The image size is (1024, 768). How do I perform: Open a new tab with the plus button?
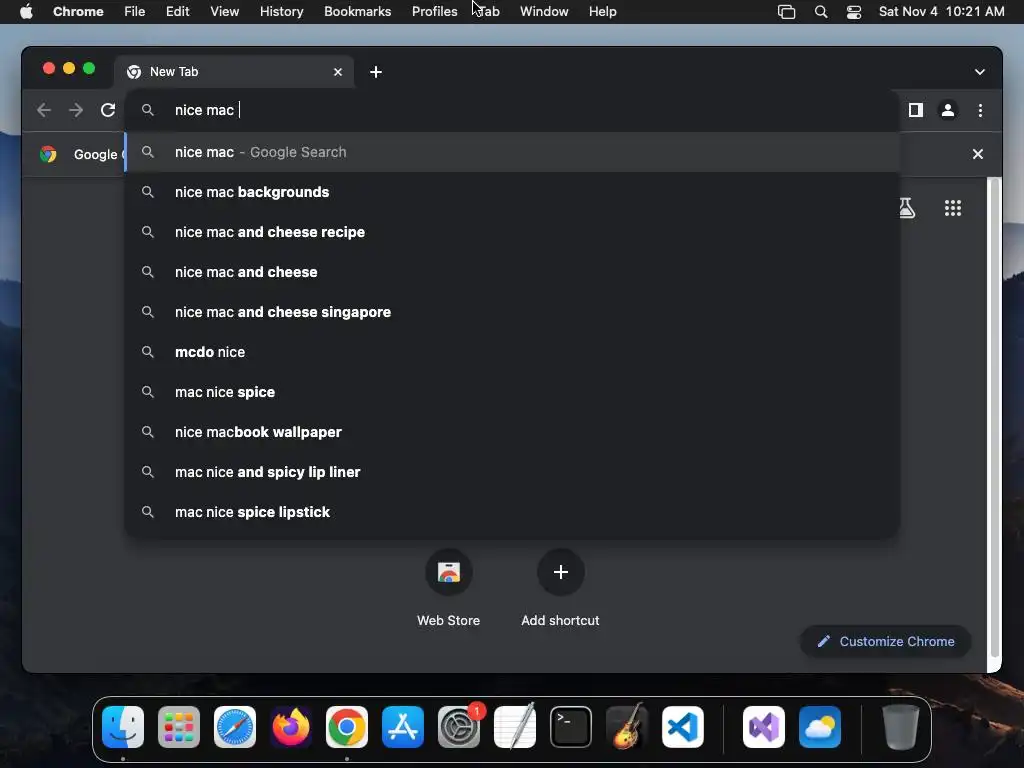point(376,72)
